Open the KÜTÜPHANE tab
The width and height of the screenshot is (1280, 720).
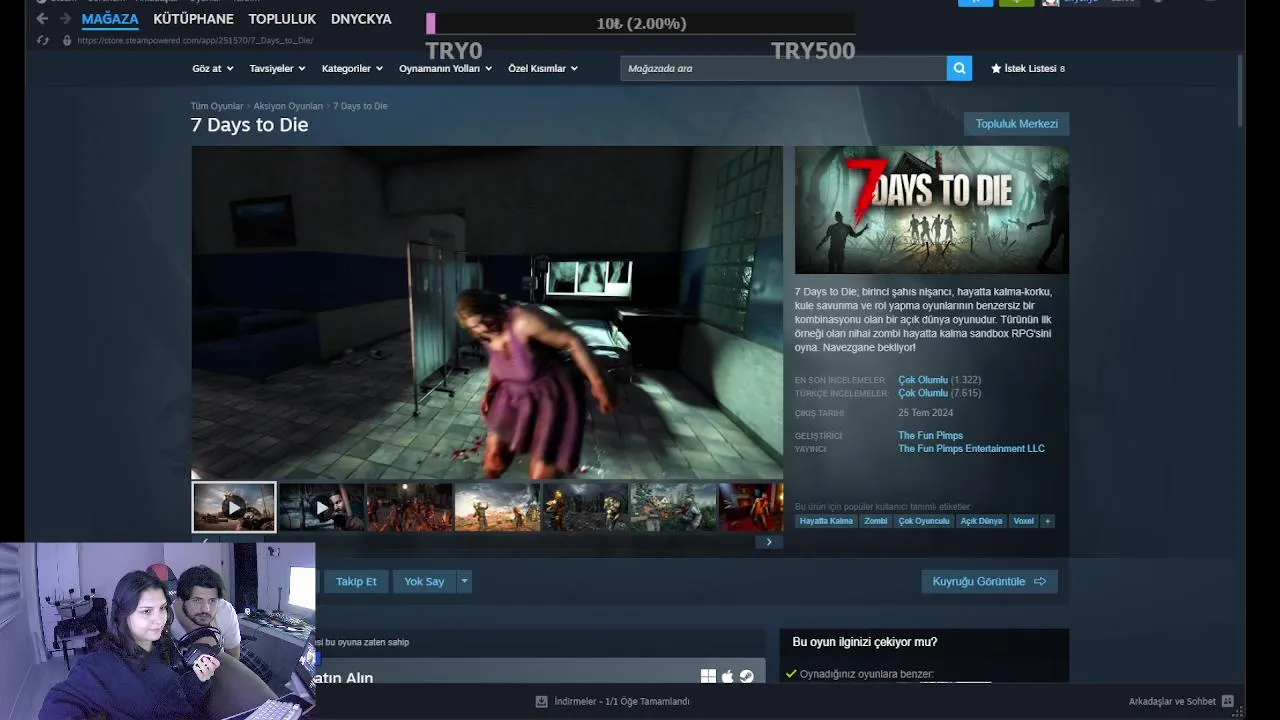point(193,19)
